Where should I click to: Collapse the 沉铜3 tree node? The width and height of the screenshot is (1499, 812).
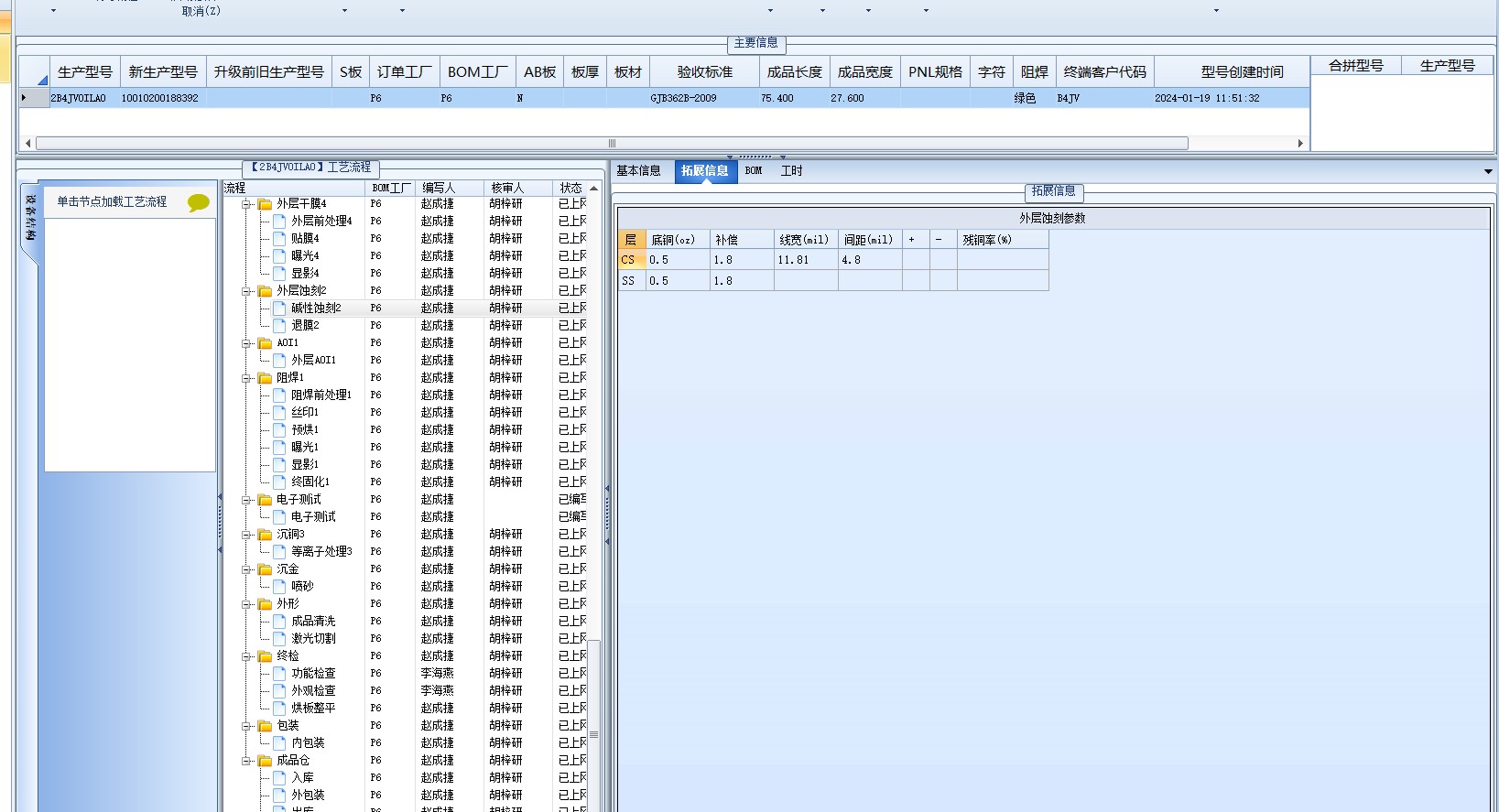[x=246, y=535]
